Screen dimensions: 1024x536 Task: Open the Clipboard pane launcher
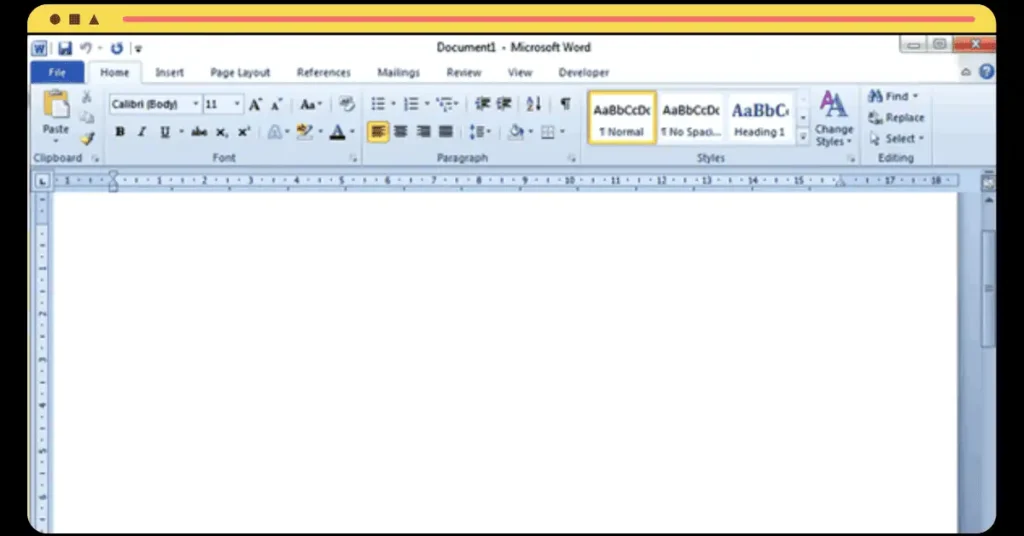click(x=95, y=158)
